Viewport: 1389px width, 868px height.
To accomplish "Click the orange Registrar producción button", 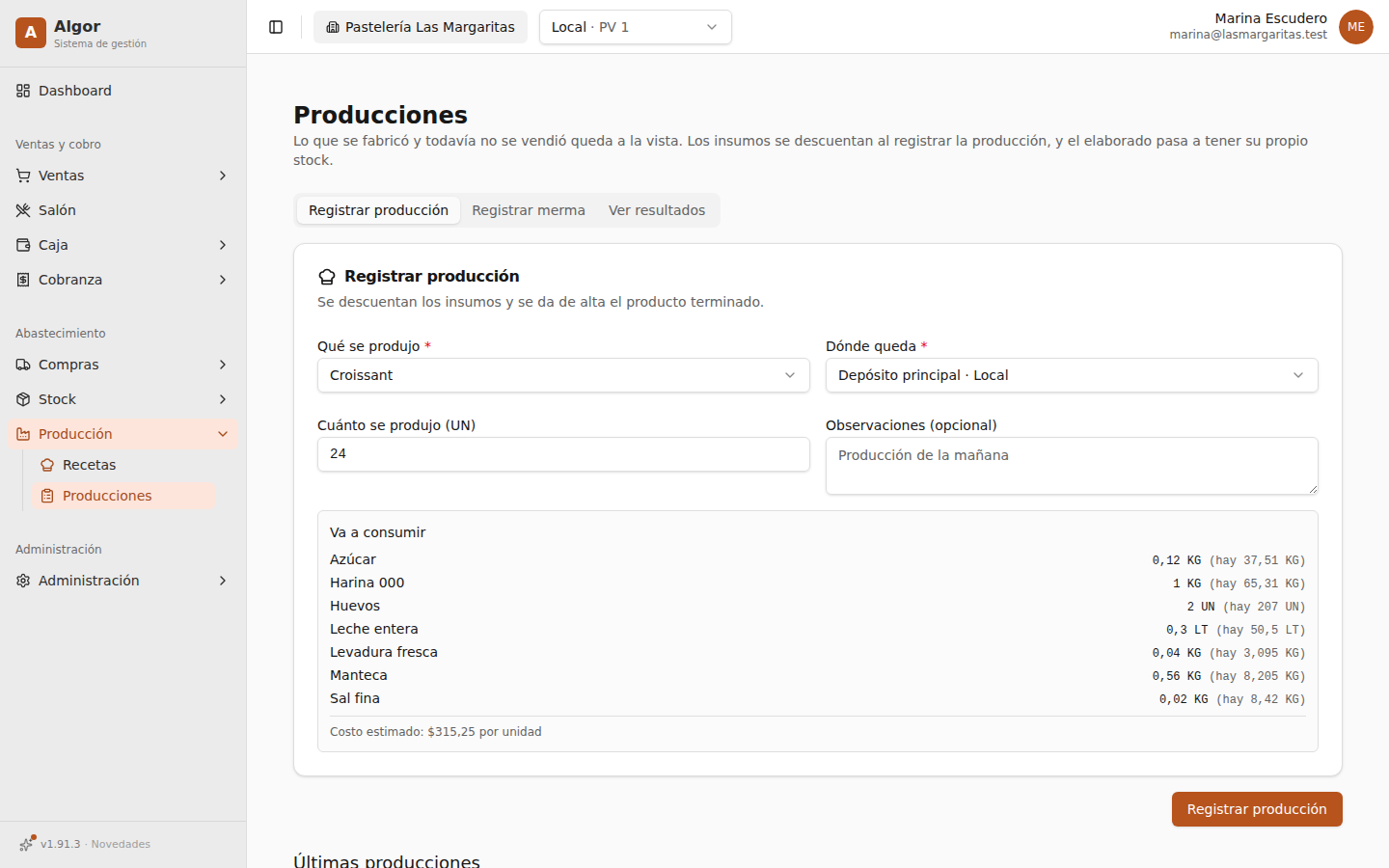I will click(1257, 809).
